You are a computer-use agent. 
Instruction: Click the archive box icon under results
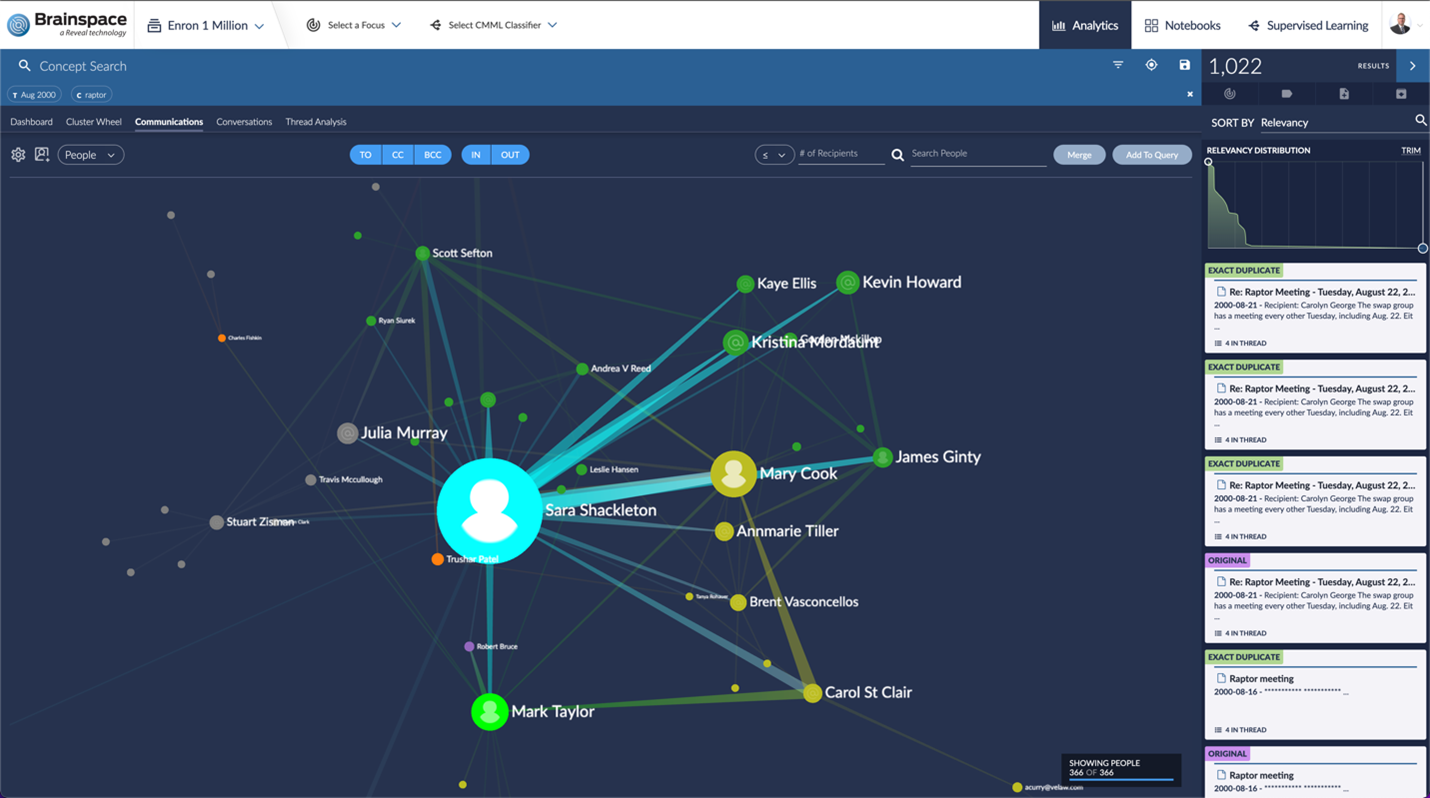[x=1401, y=94]
